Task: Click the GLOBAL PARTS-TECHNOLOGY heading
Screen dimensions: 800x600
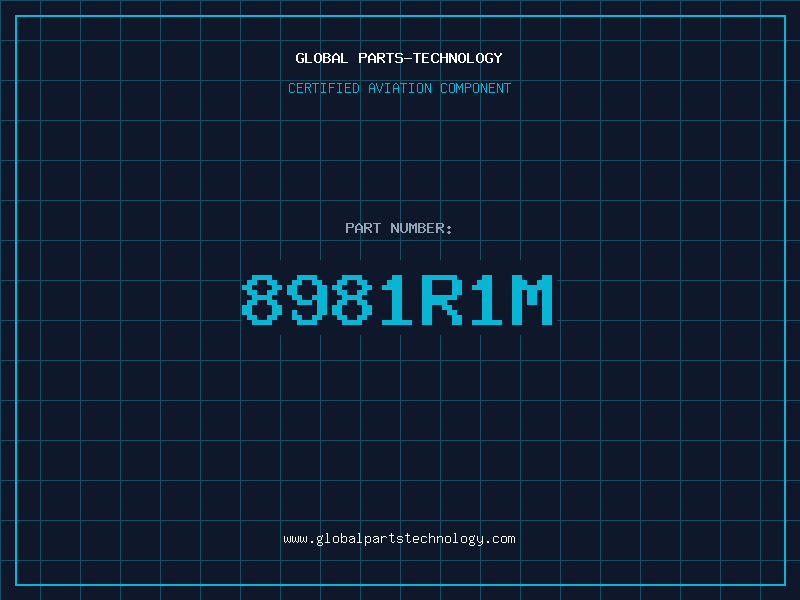Action: [x=399, y=58]
